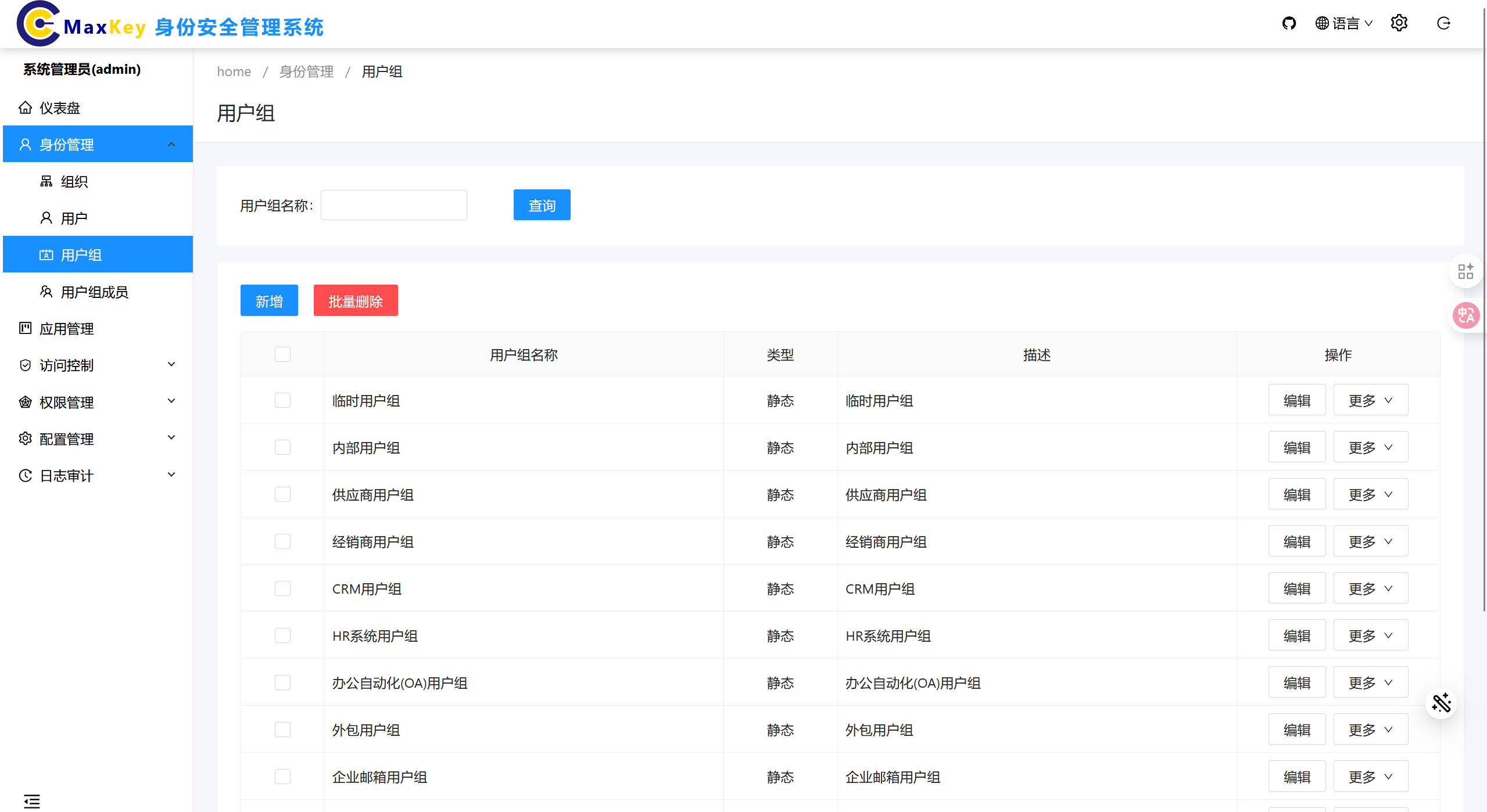Check the 临时用户组 row checkbox
The width and height of the screenshot is (1487, 812).
click(282, 400)
